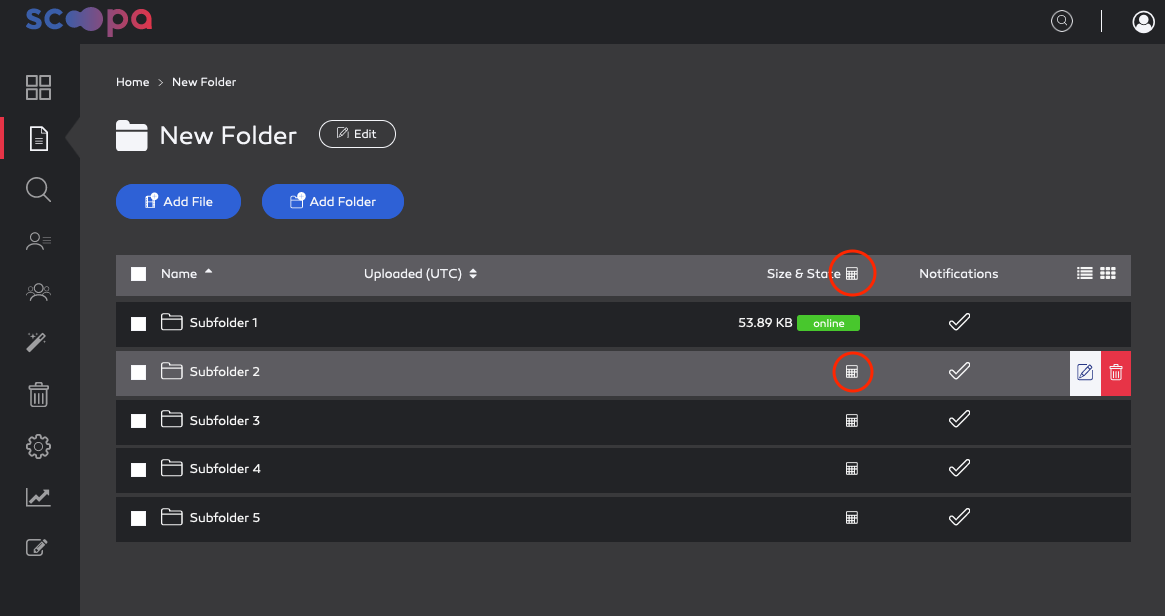Click the Size & State column header

pos(803,273)
